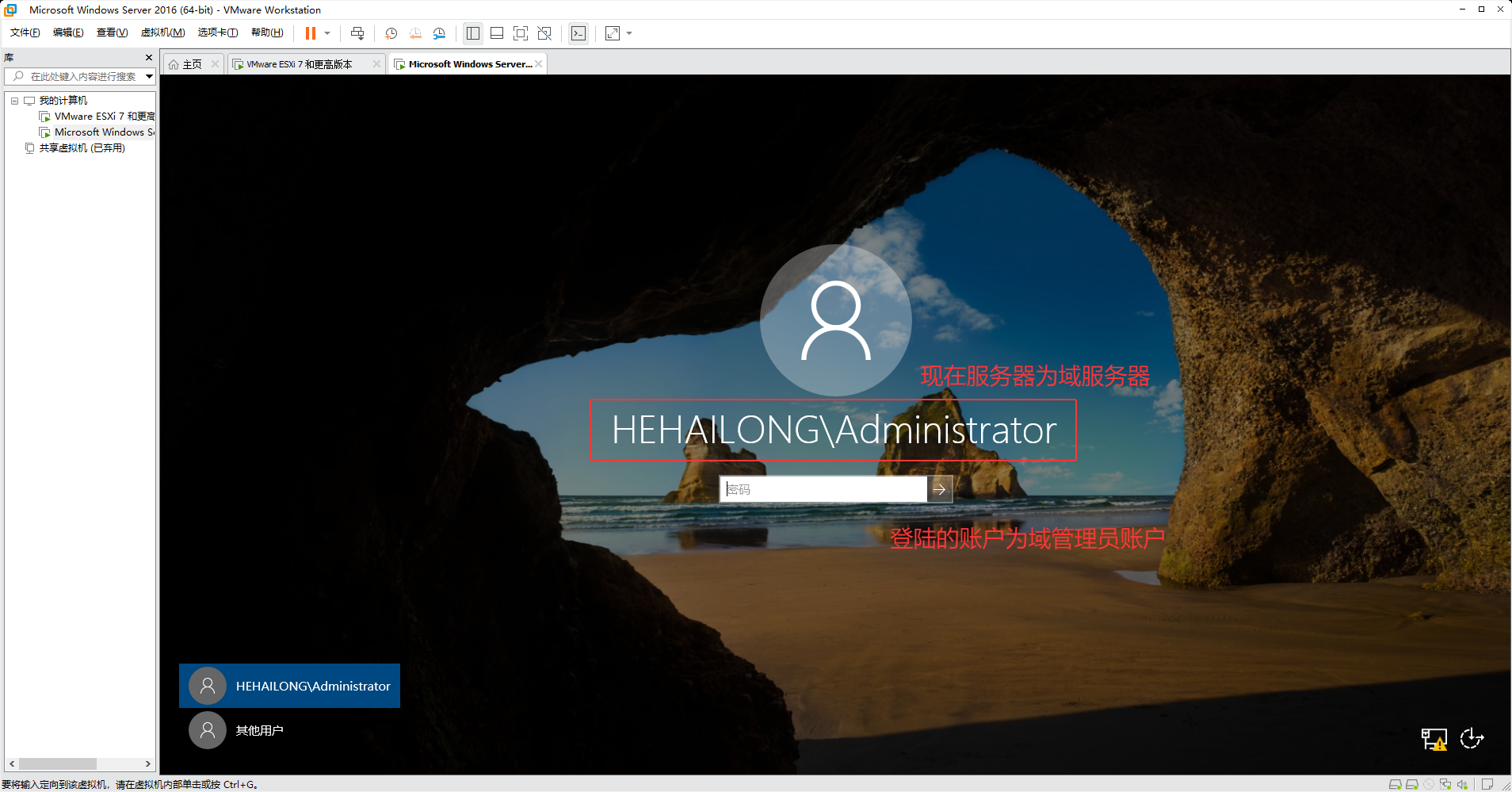Click the Send Ctrl+Alt+Del toolbar icon

357,33
